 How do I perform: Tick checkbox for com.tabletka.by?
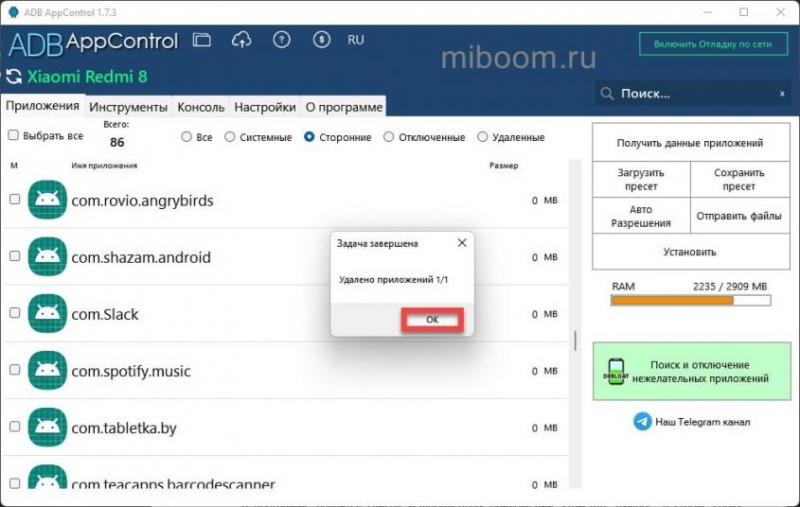(x=15, y=427)
